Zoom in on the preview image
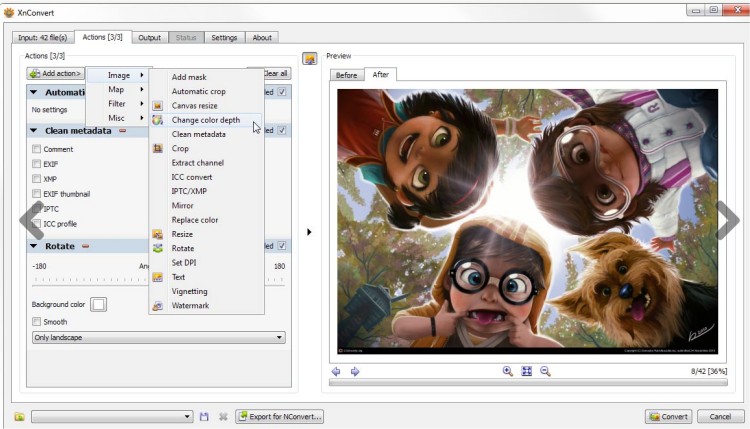The width and height of the screenshot is (750, 429). [x=508, y=371]
